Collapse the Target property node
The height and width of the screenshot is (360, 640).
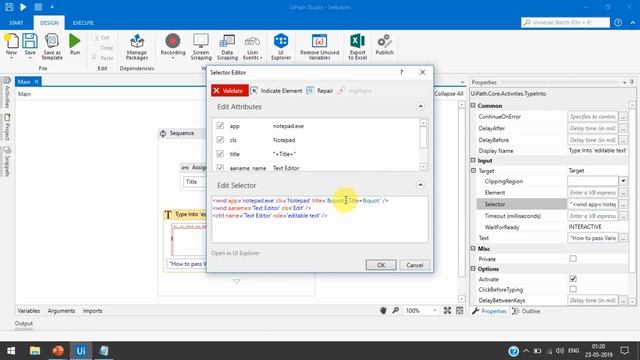coord(473,171)
